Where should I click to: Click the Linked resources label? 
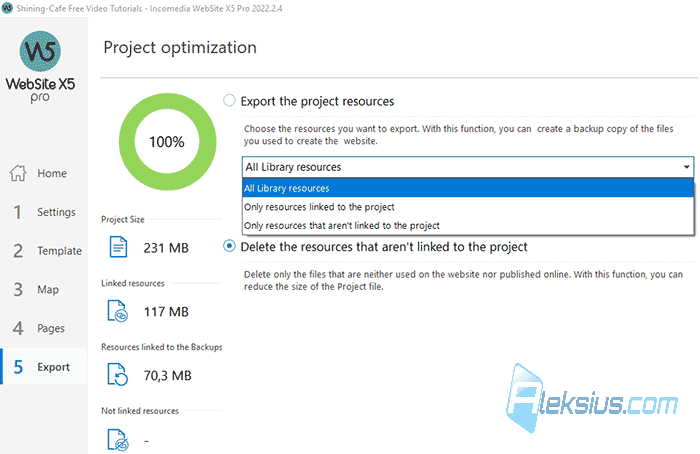pos(133,283)
